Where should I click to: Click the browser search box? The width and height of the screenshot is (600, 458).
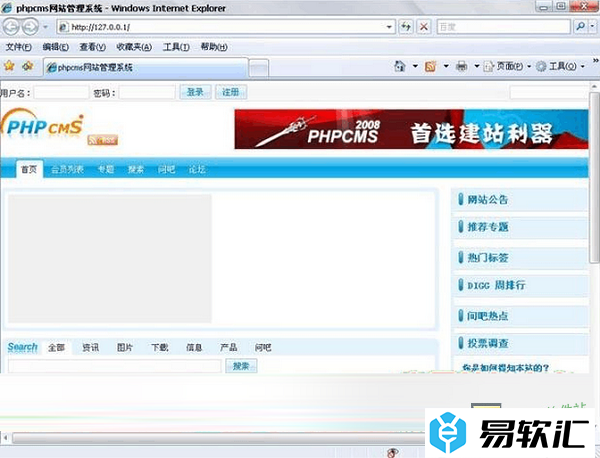click(503, 27)
